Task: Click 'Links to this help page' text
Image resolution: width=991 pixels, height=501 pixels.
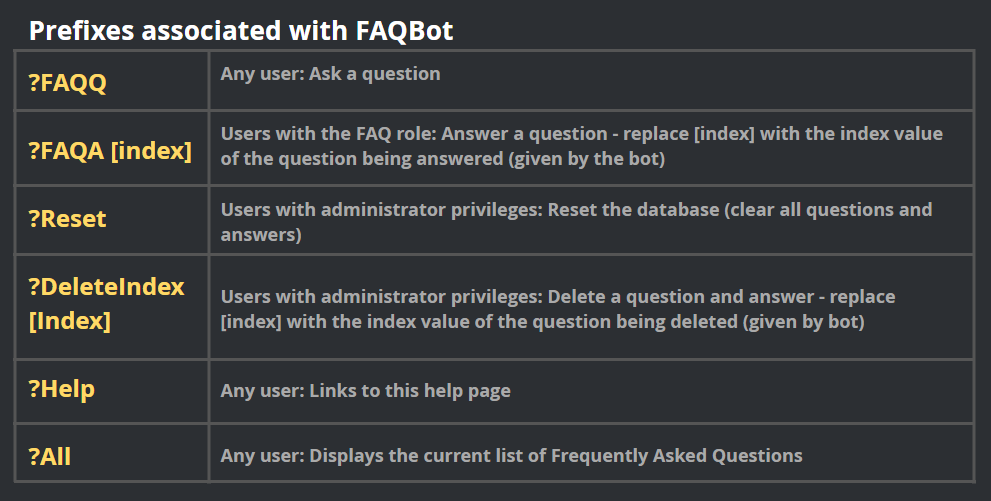Action: coord(410,390)
